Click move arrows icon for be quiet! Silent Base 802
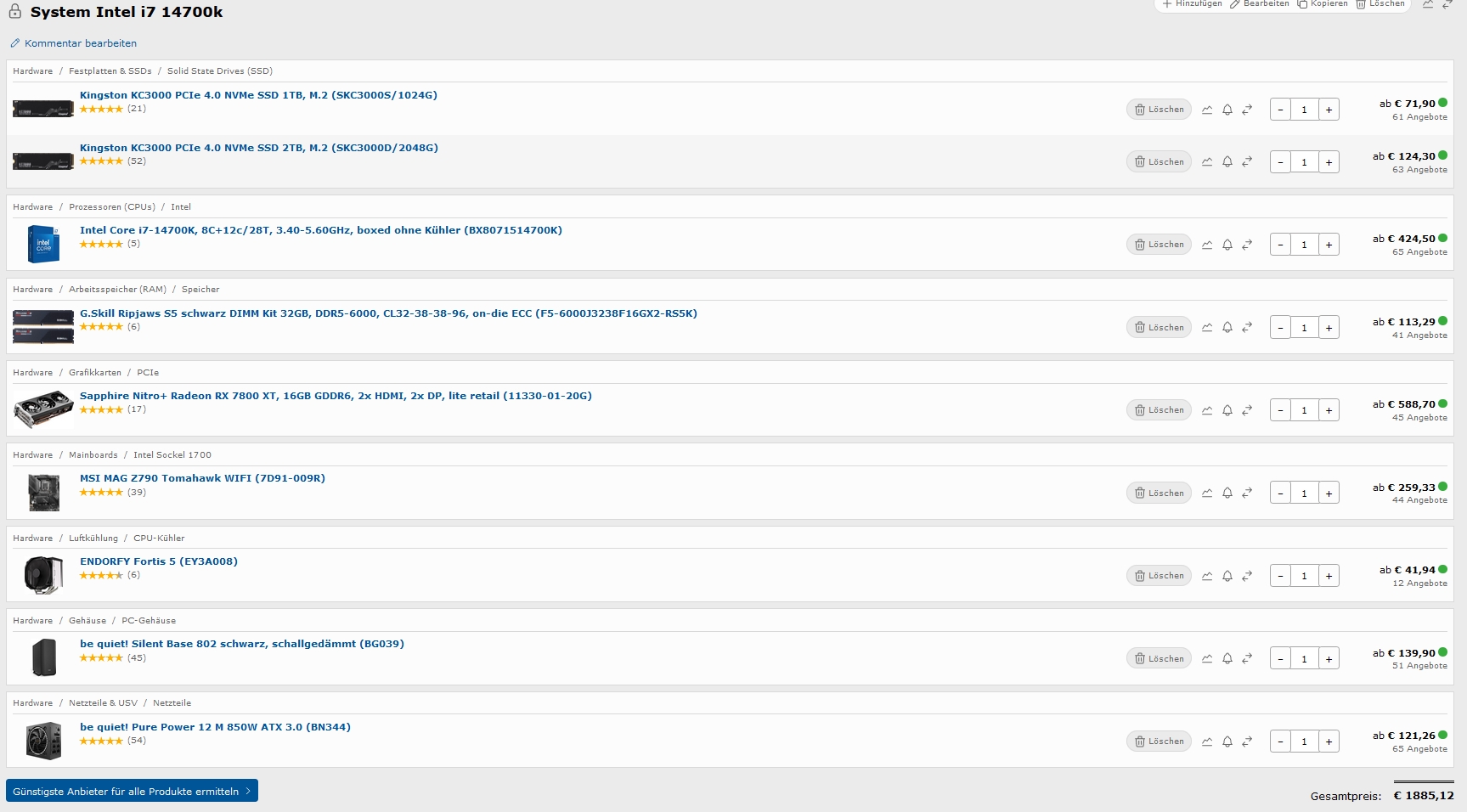1467x812 pixels. pyautogui.click(x=1247, y=659)
